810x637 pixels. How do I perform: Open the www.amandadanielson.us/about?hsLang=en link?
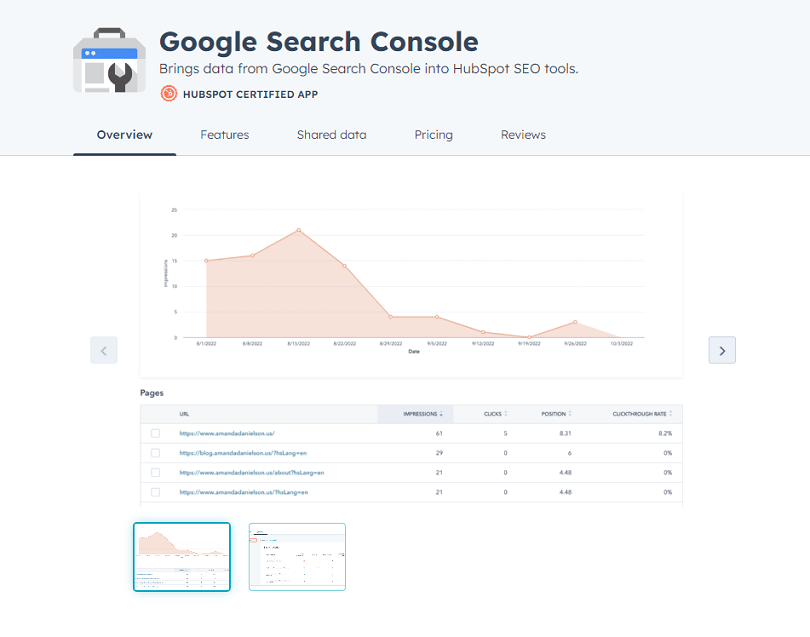(252, 473)
